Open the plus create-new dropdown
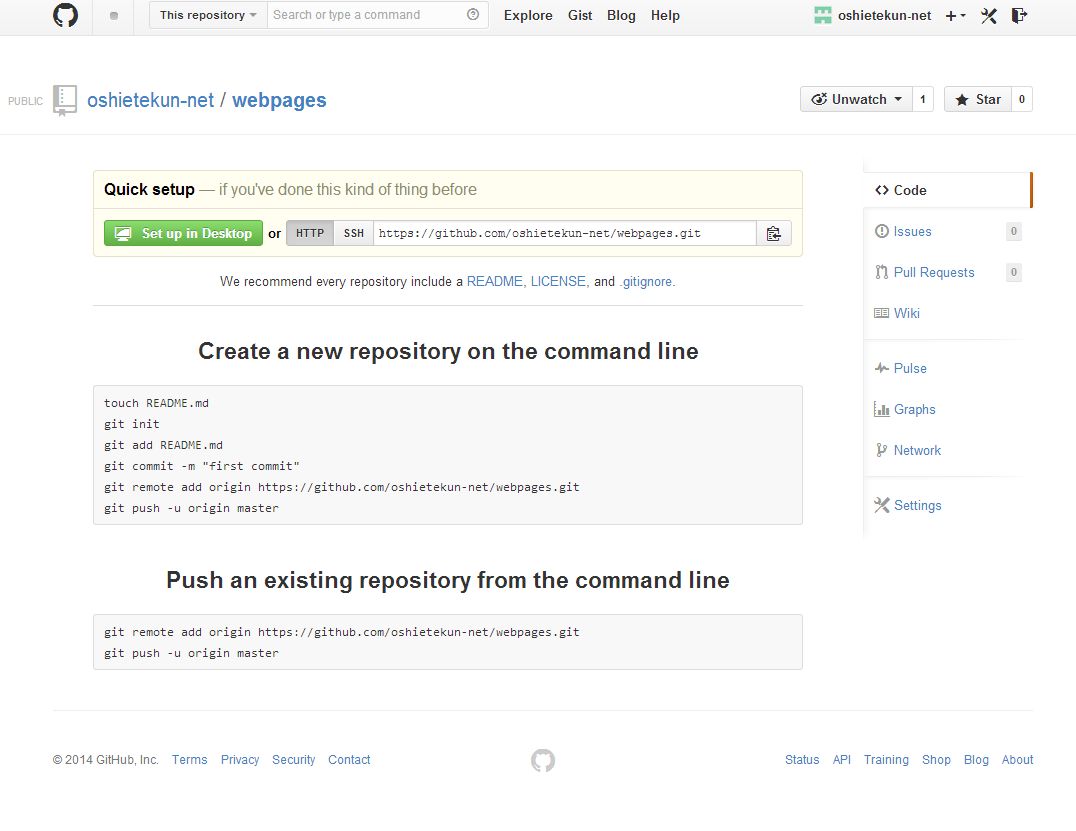1076x831 pixels. (955, 16)
